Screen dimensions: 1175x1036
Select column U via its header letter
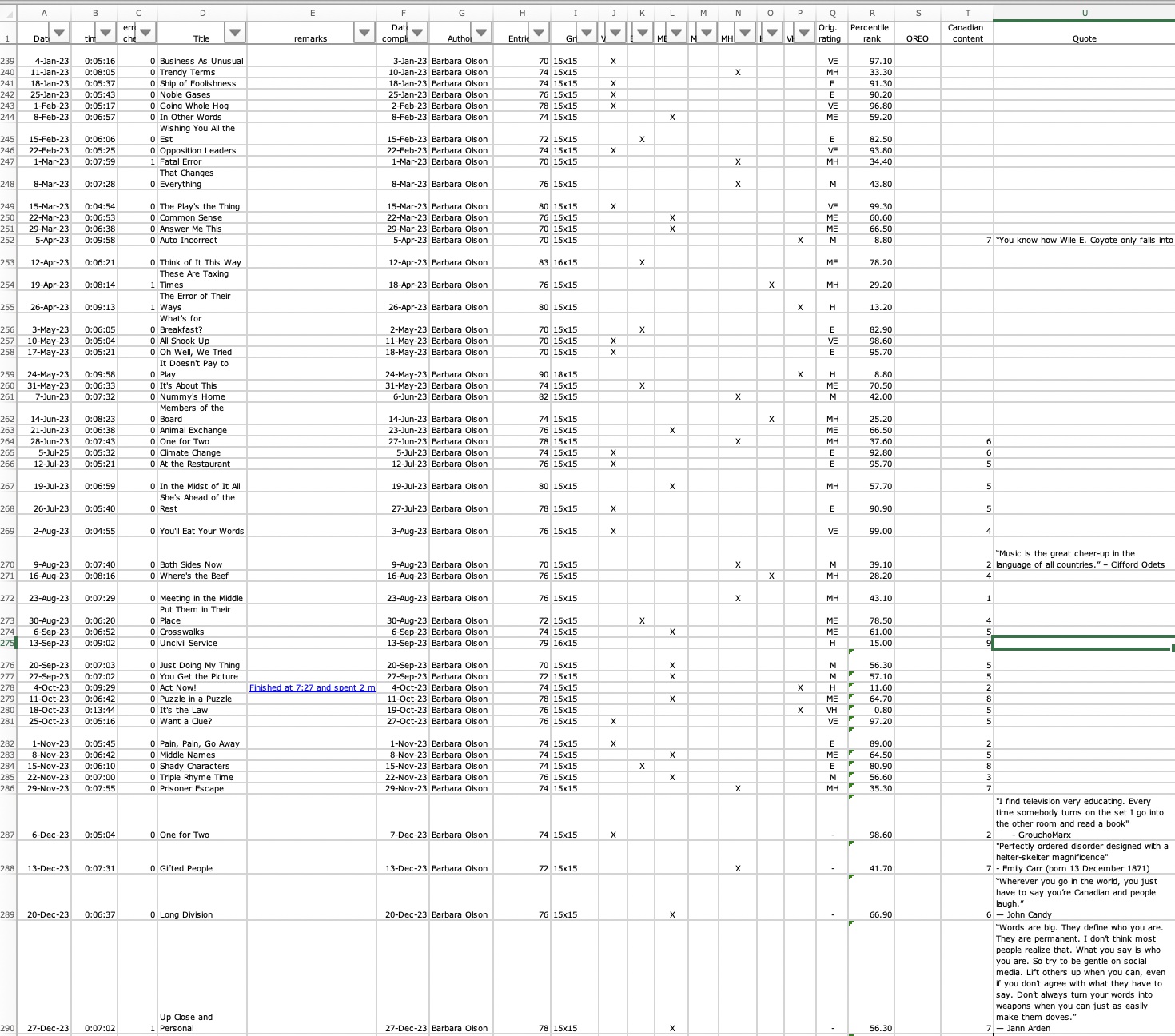(1084, 13)
